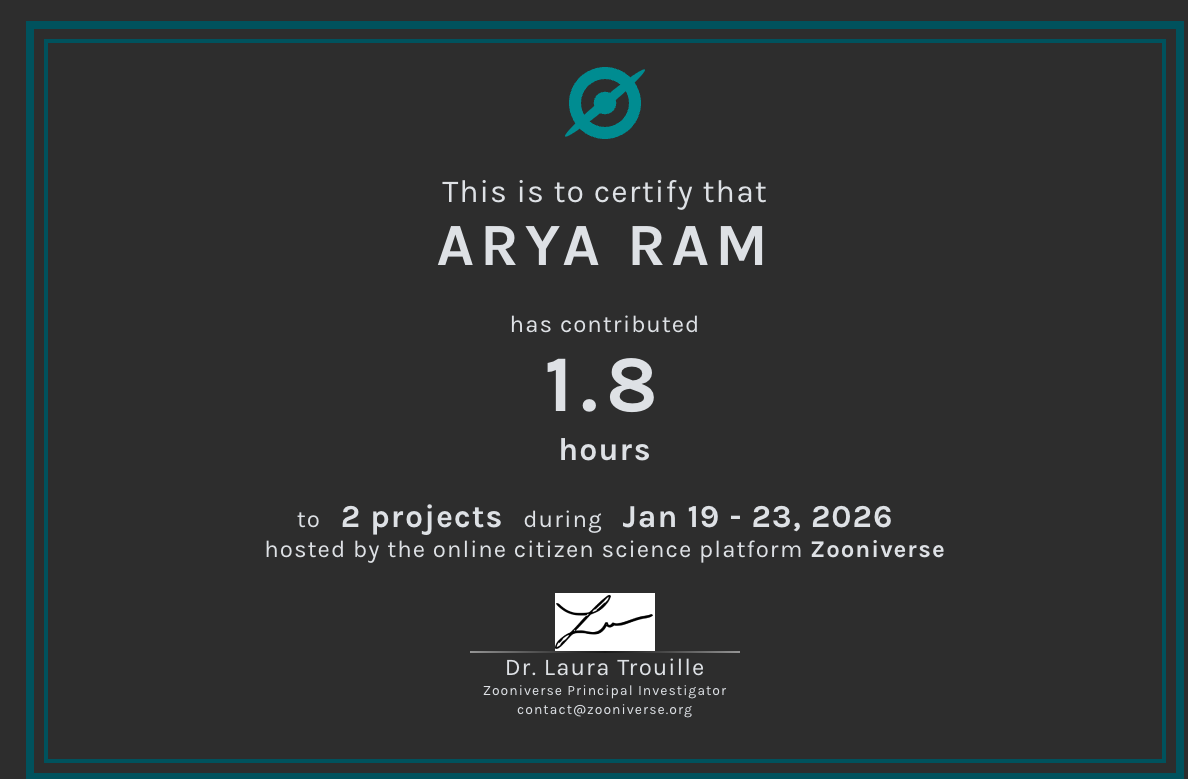Click the signature image above the name line

(605, 621)
